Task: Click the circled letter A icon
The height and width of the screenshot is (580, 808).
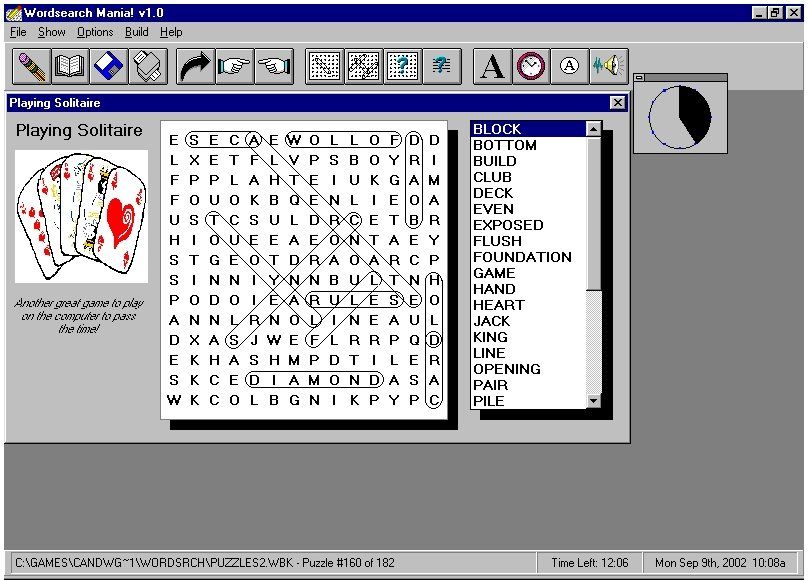Action: (570, 66)
